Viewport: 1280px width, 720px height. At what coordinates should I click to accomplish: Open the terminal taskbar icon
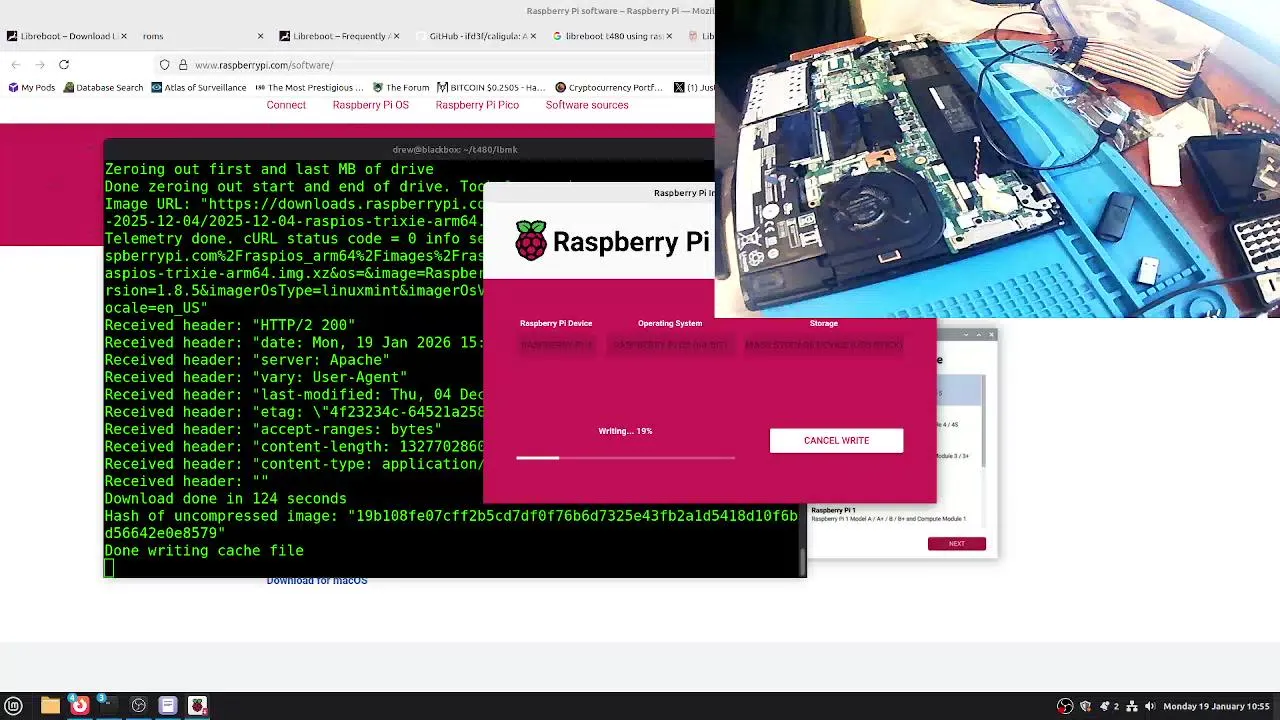coord(108,706)
